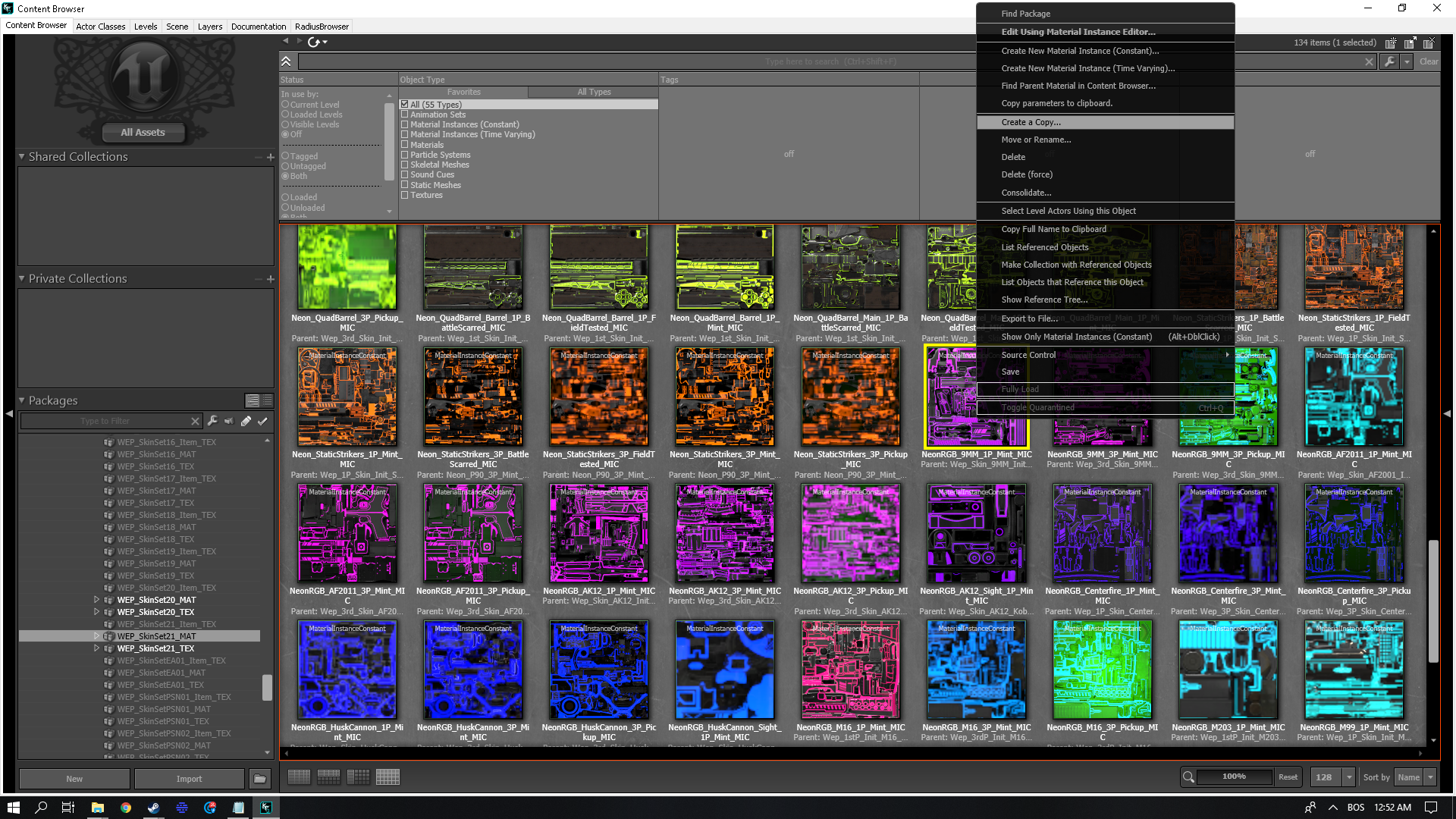This screenshot has height=819, width=1456.
Task: Select the Loaded Levels radio option
Action: click(286, 115)
